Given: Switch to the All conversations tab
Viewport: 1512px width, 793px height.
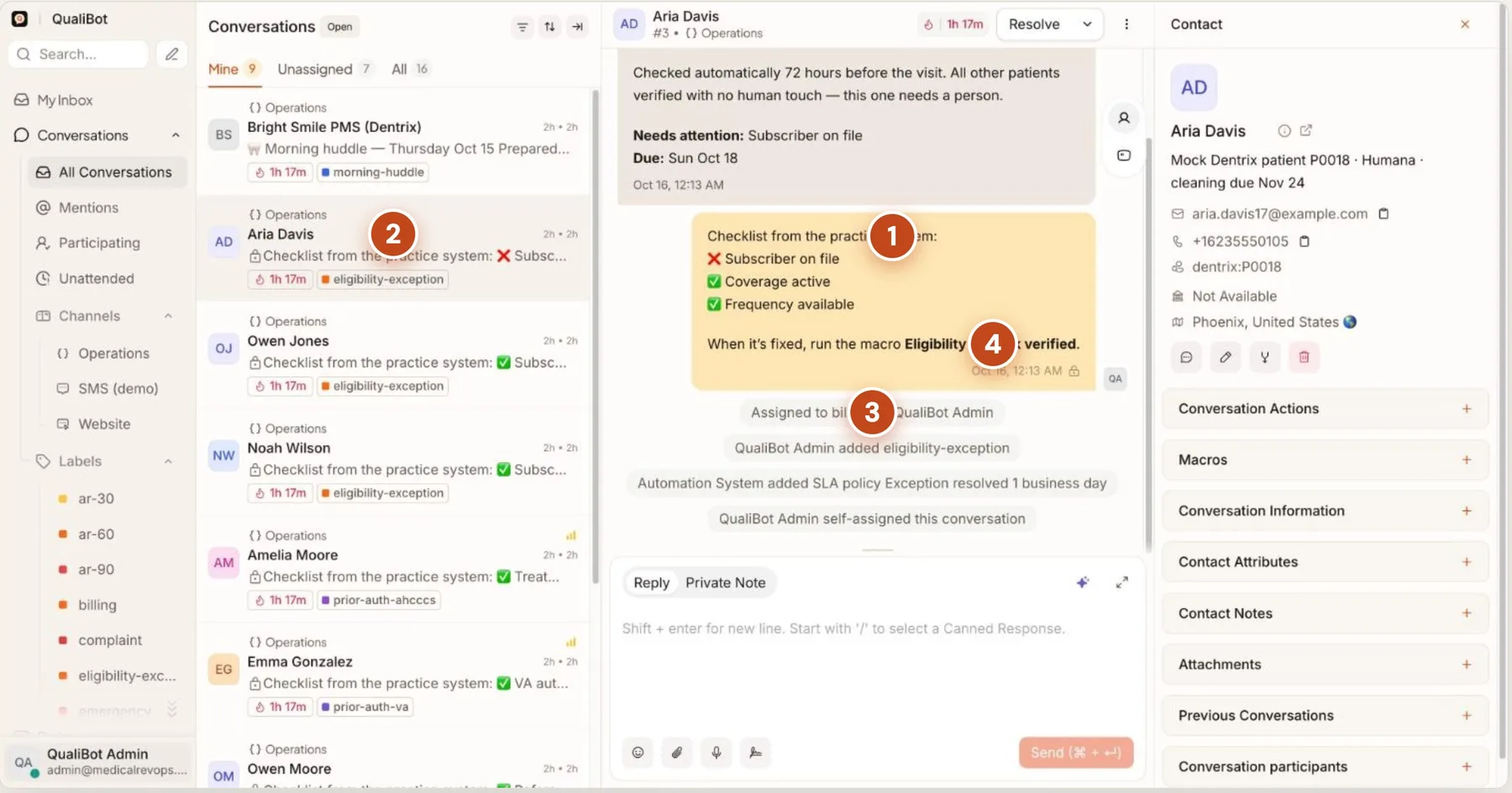Looking at the screenshot, I should coord(410,69).
